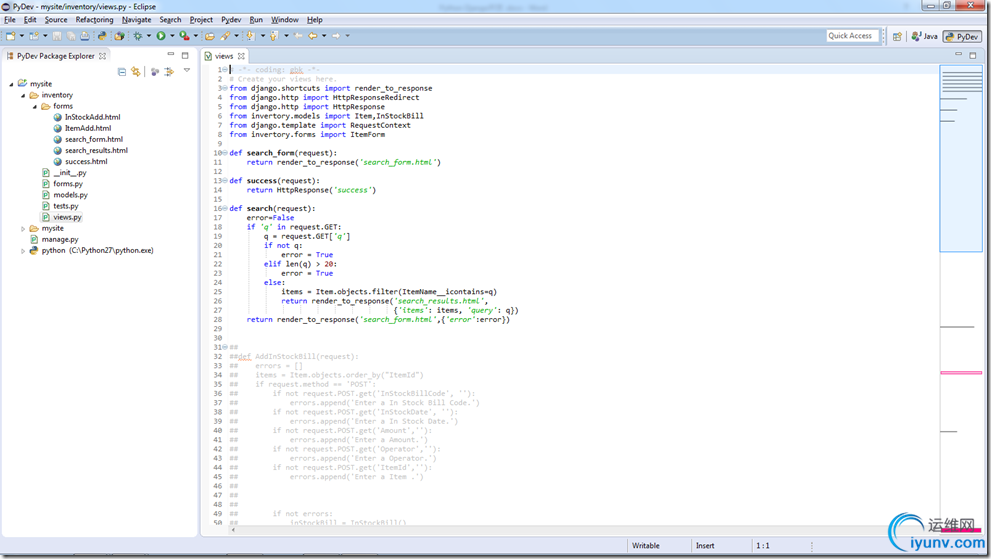Open the Pydev menu
Image resolution: width=991 pixels, height=559 pixels.
tap(231, 20)
